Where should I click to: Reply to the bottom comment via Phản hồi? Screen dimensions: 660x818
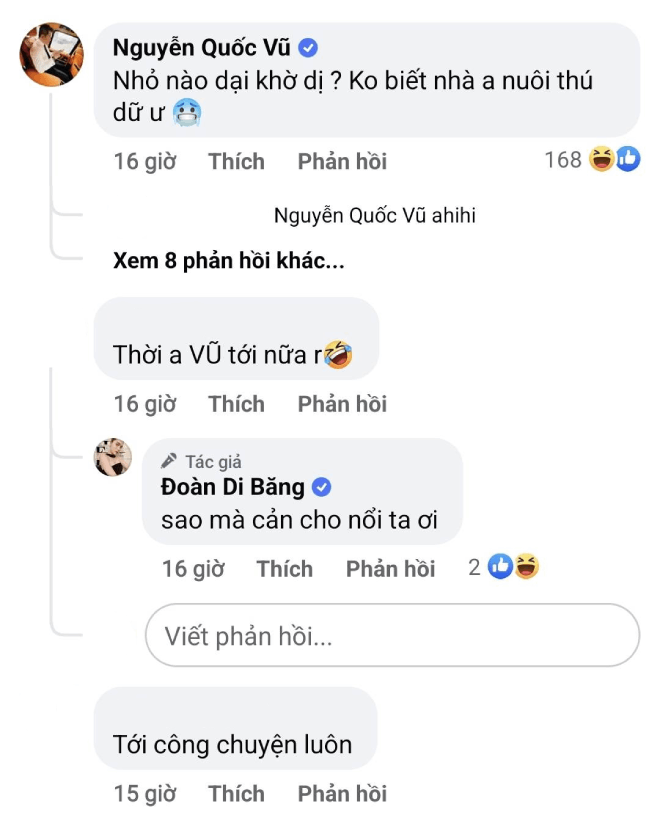(x=342, y=793)
